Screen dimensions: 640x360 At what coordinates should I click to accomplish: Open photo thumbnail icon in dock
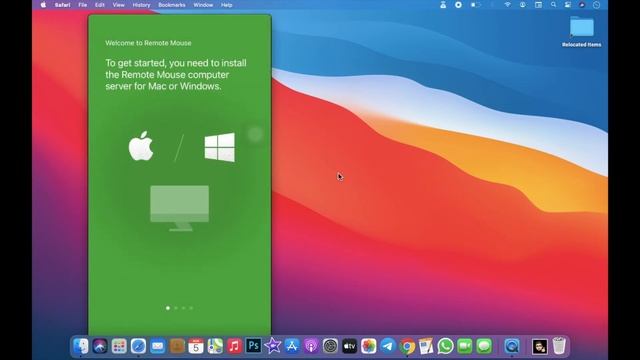[x=540, y=346]
